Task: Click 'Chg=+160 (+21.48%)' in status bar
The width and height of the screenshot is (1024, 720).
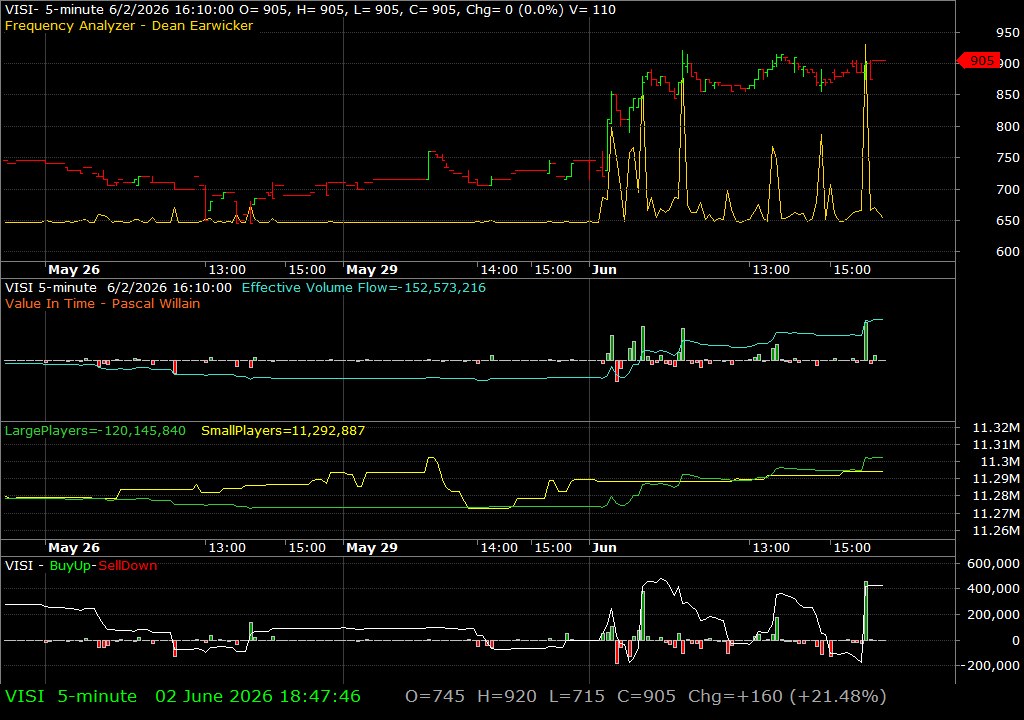Action: click(787, 696)
